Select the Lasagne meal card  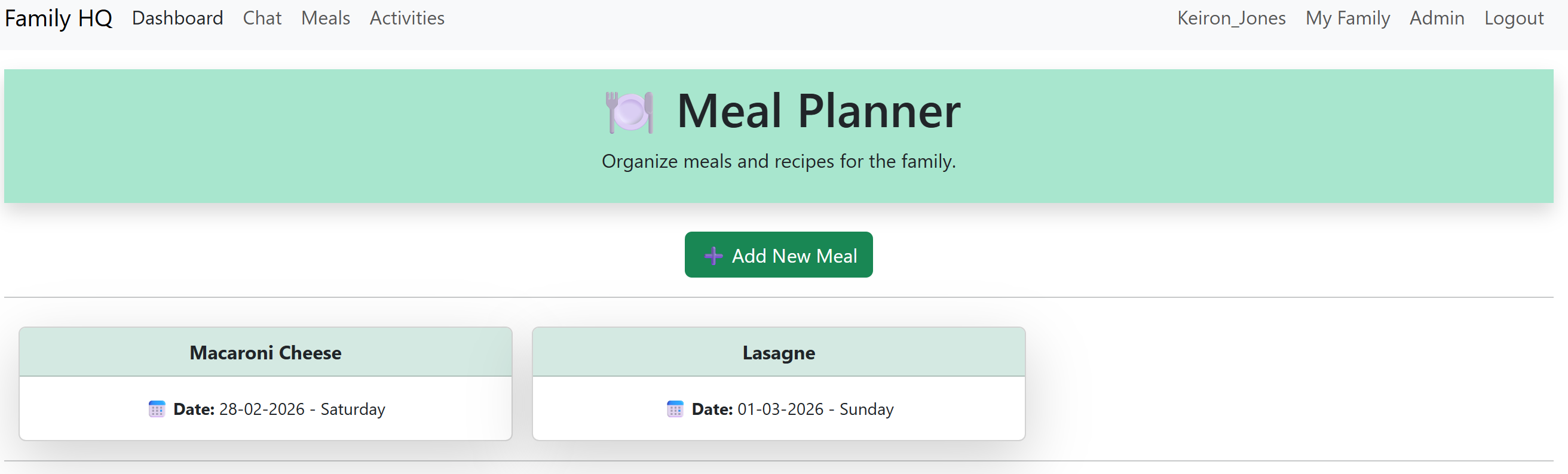click(x=779, y=383)
